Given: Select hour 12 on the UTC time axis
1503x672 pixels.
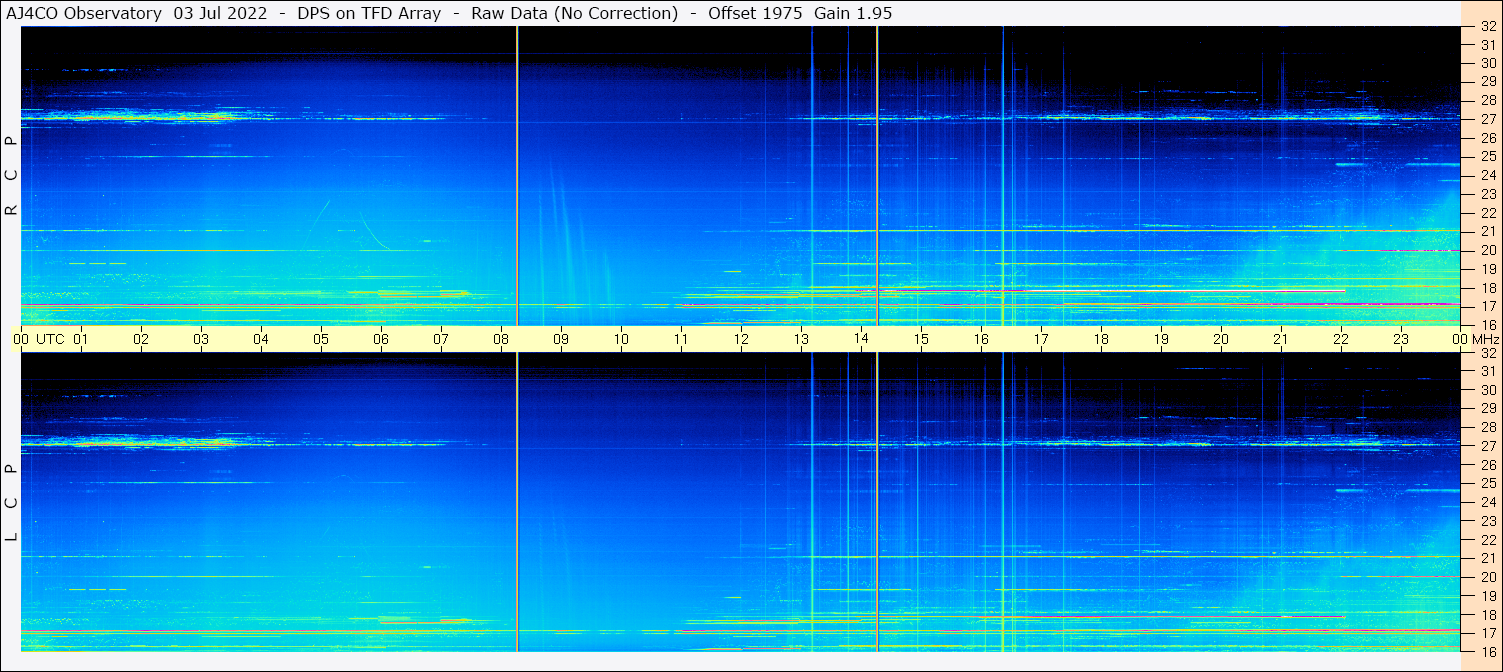Looking at the screenshot, I should tap(741, 339).
